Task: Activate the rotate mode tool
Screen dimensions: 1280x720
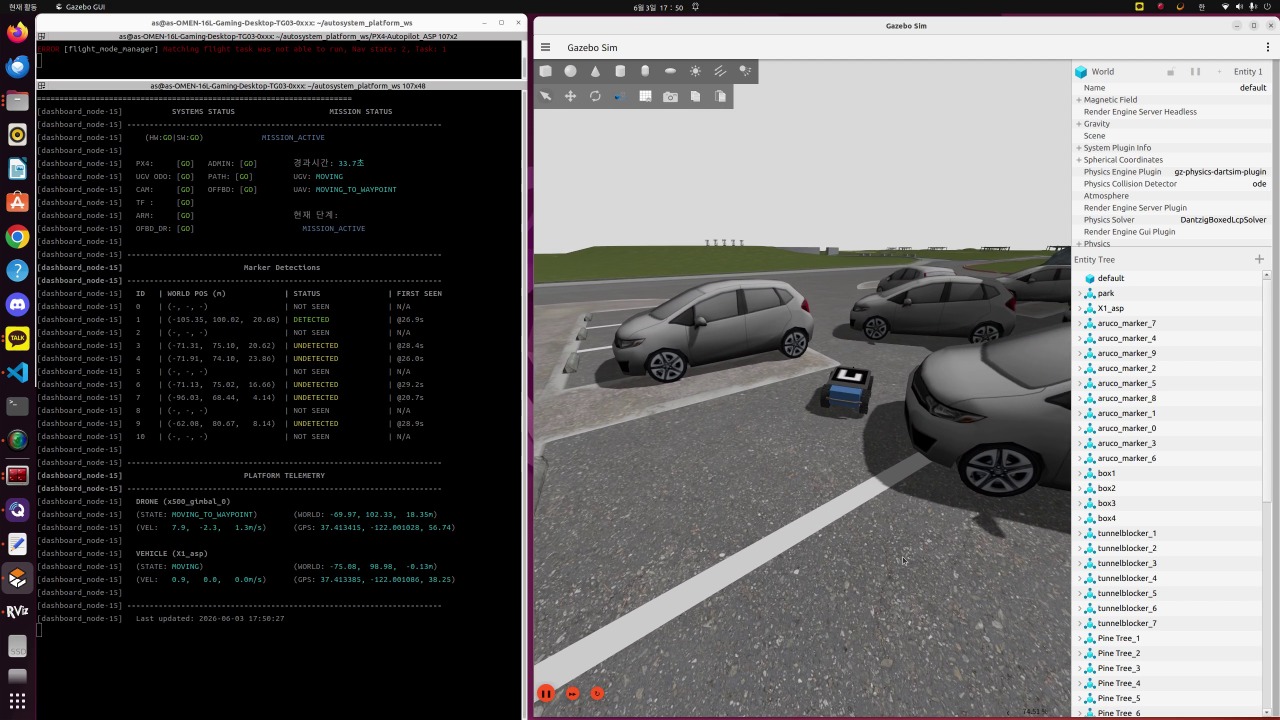Action: (595, 96)
